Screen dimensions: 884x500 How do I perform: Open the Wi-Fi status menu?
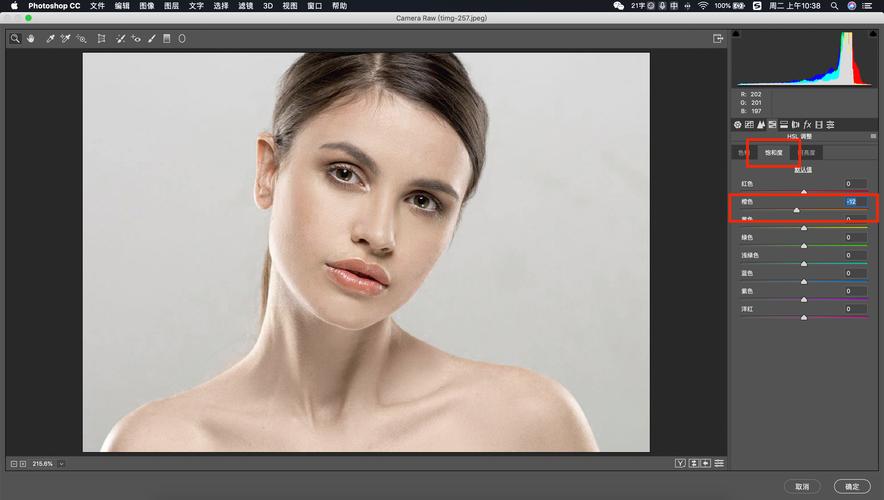702,6
